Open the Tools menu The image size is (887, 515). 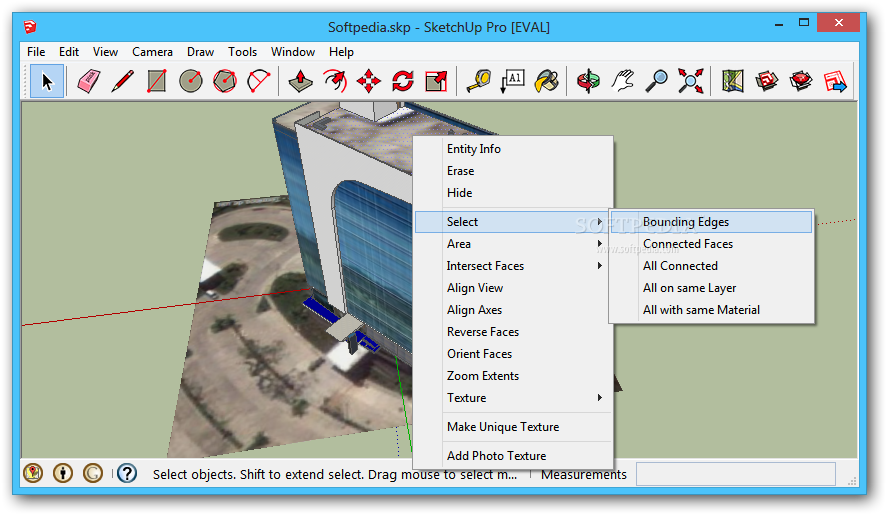[x=242, y=52]
